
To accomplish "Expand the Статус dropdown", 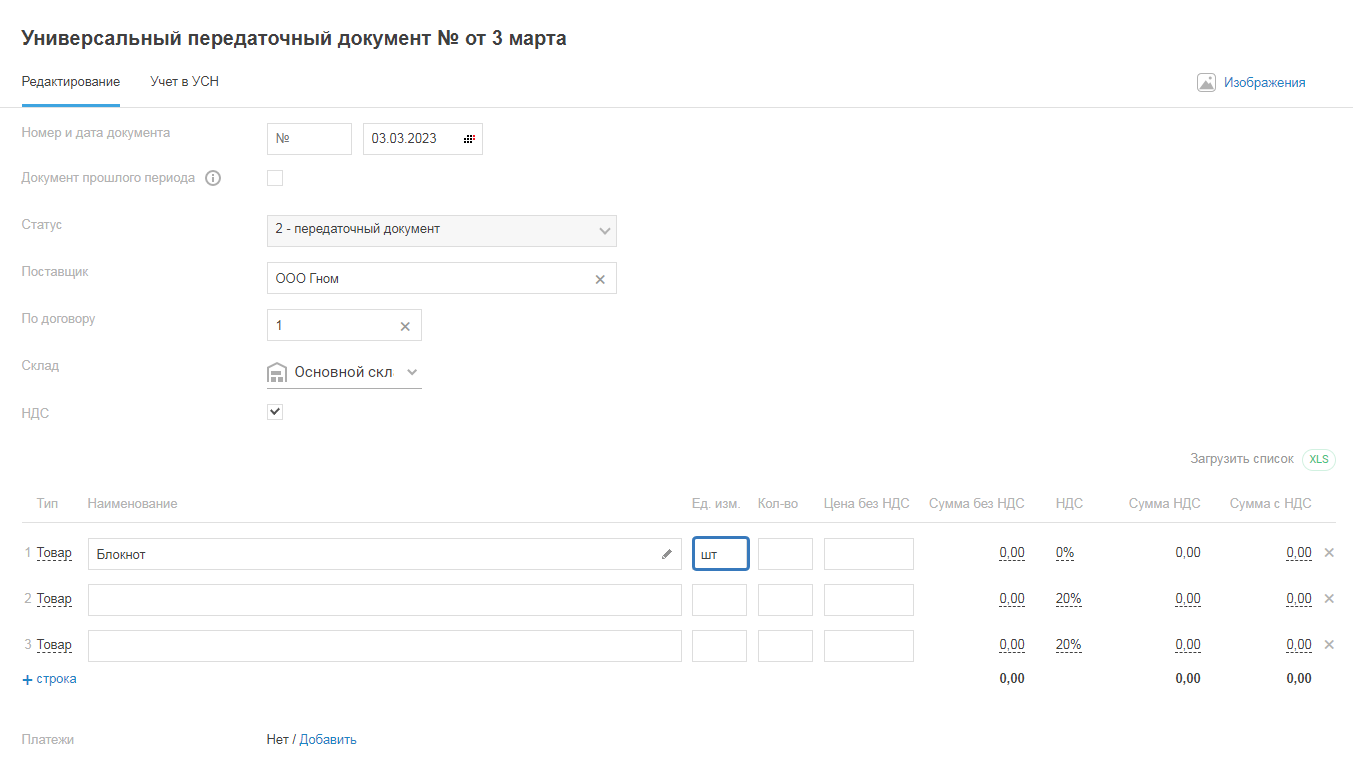I will [x=604, y=231].
